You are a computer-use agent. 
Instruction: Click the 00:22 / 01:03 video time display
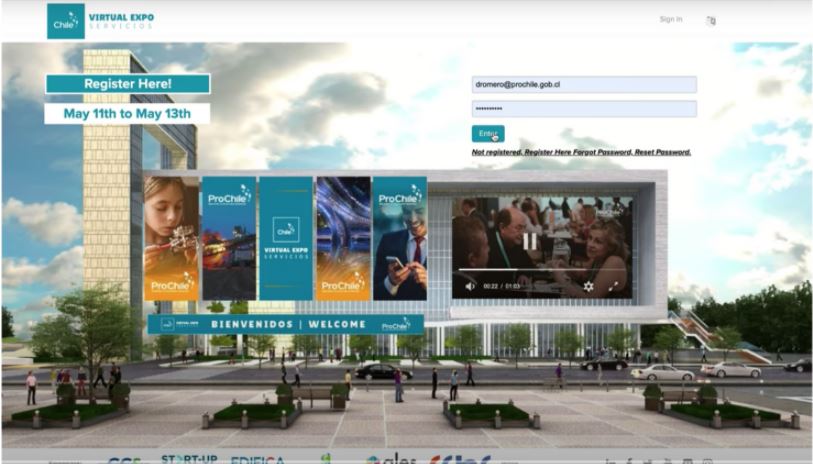pos(501,286)
